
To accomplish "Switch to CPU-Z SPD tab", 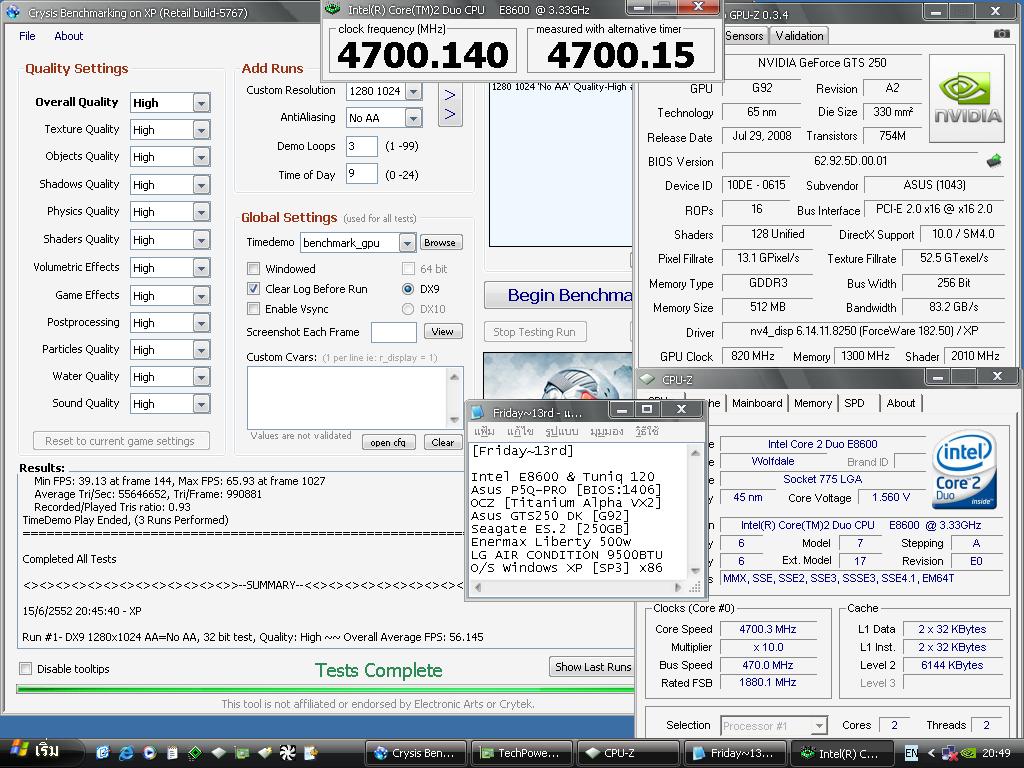I will [x=854, y=403].
